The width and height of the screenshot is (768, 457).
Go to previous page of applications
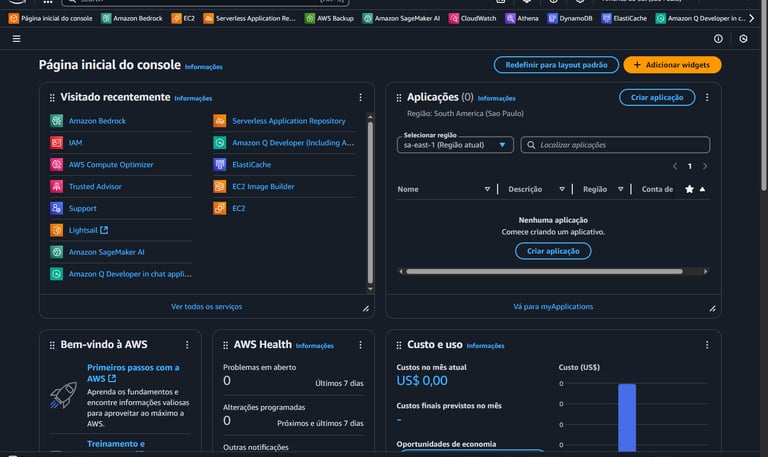point(675,166)
